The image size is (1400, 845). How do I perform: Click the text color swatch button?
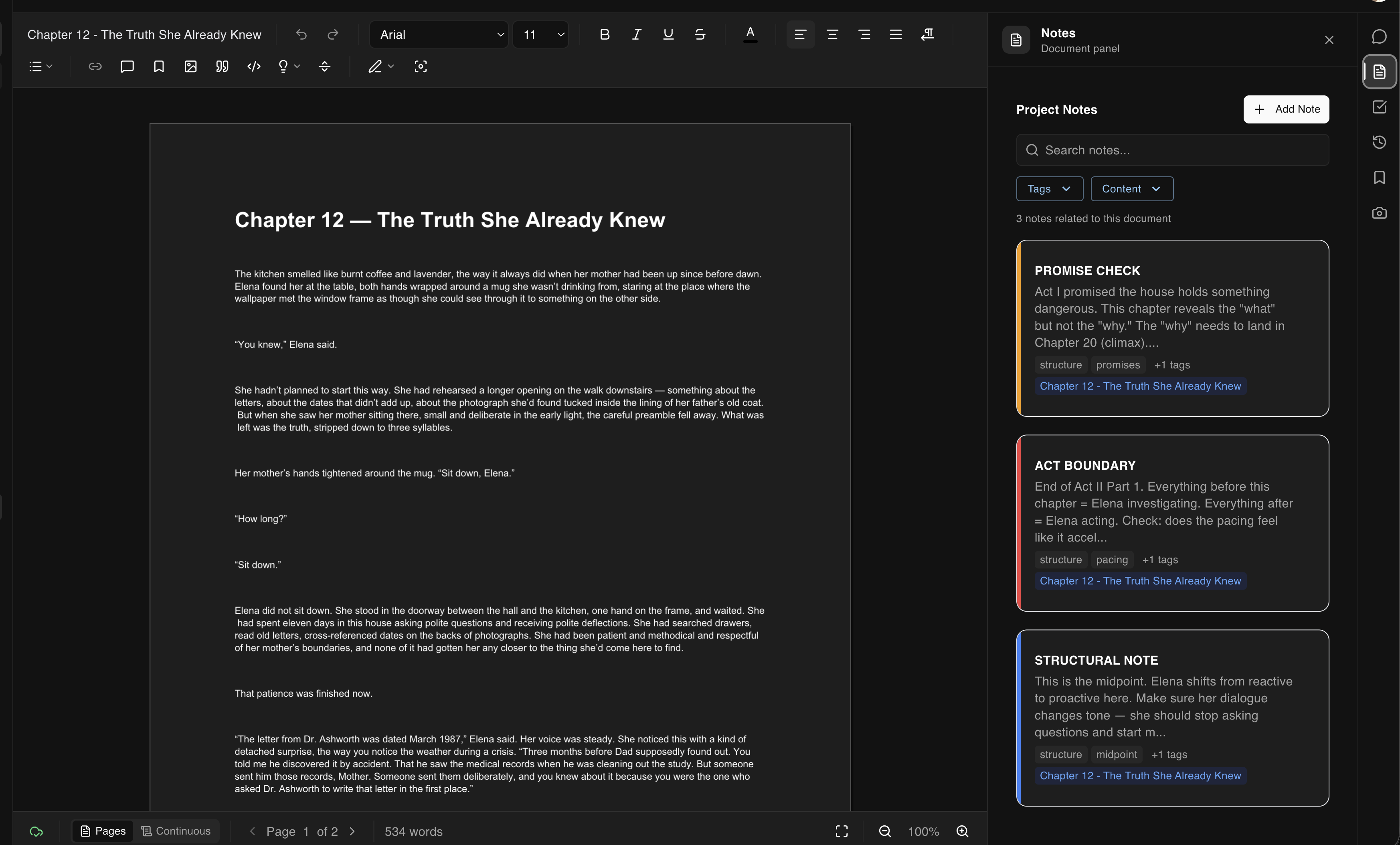[750, 34]
